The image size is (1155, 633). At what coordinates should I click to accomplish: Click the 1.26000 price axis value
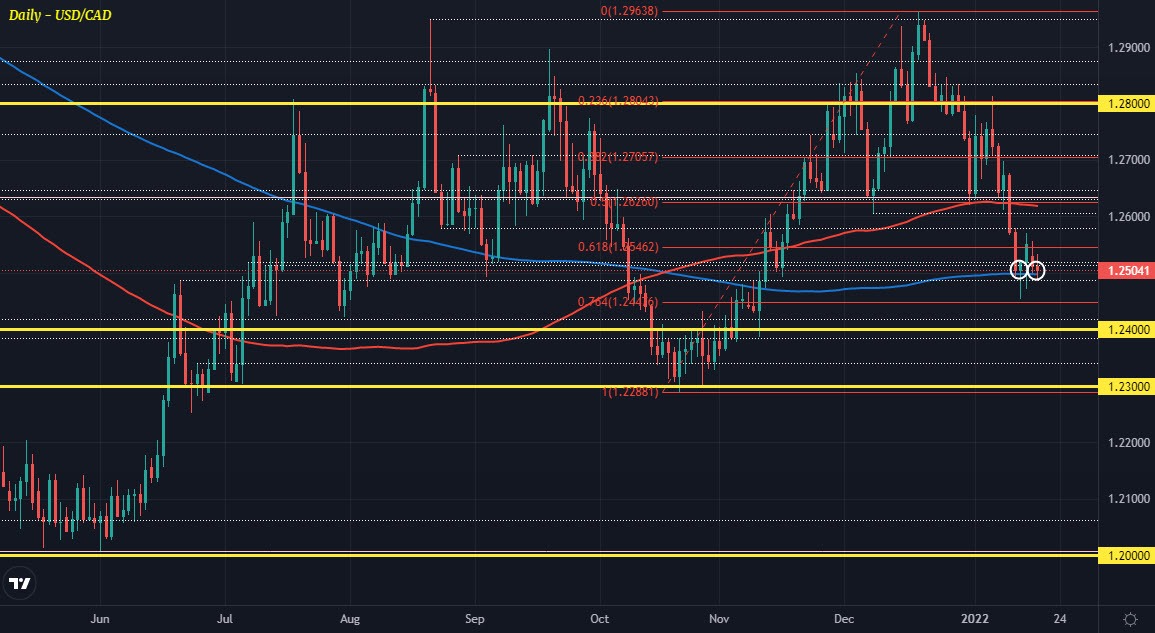1128,217
